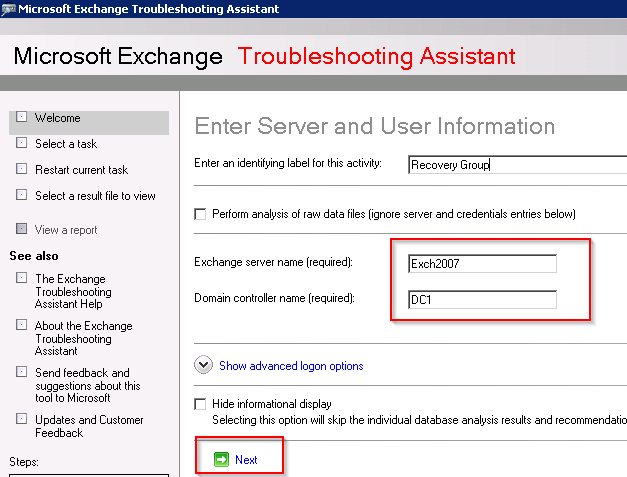Click the Next link

(x=246, y=460)
